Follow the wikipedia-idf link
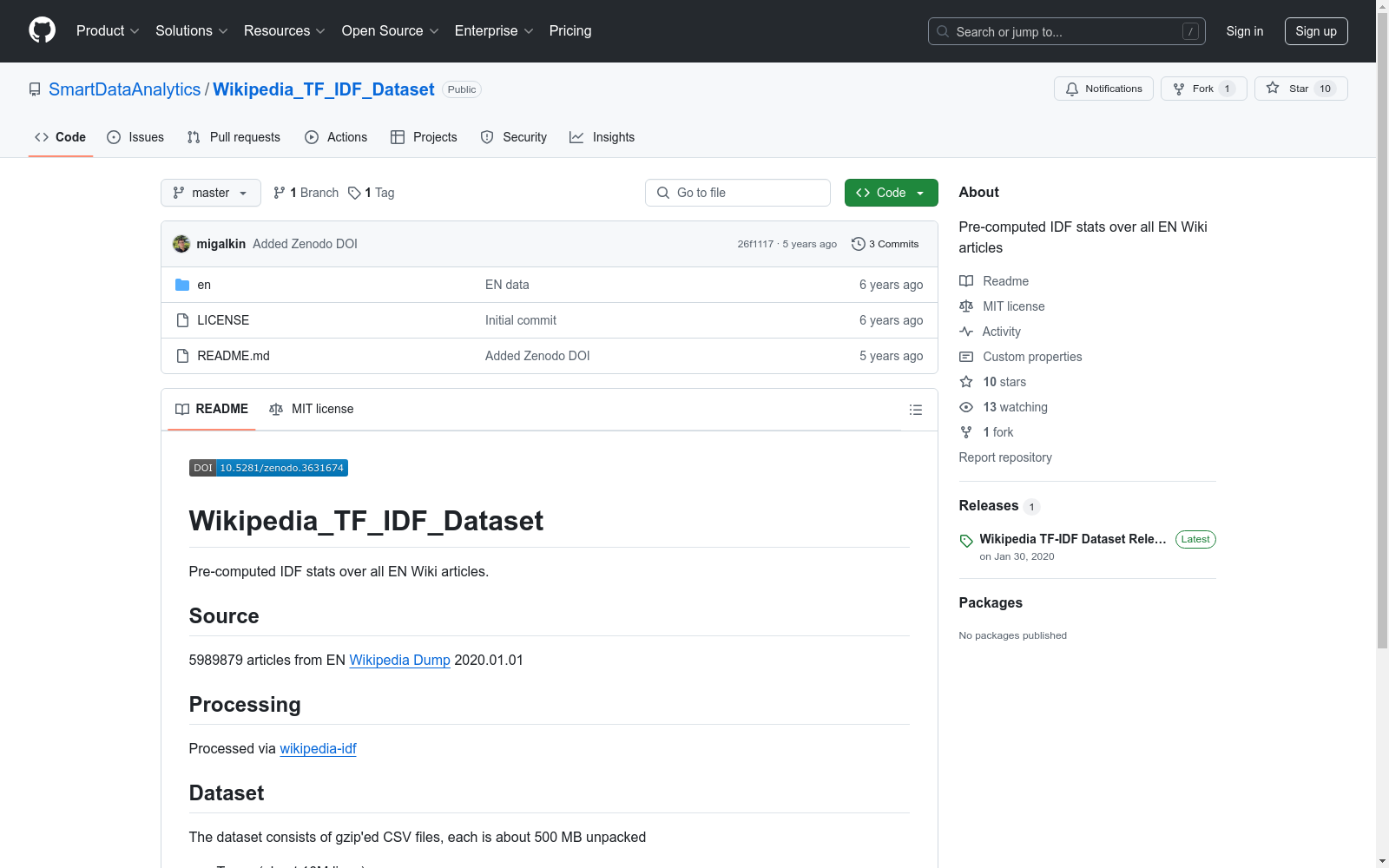Screen dimensions: 1389x868 (x=318, y=749)
